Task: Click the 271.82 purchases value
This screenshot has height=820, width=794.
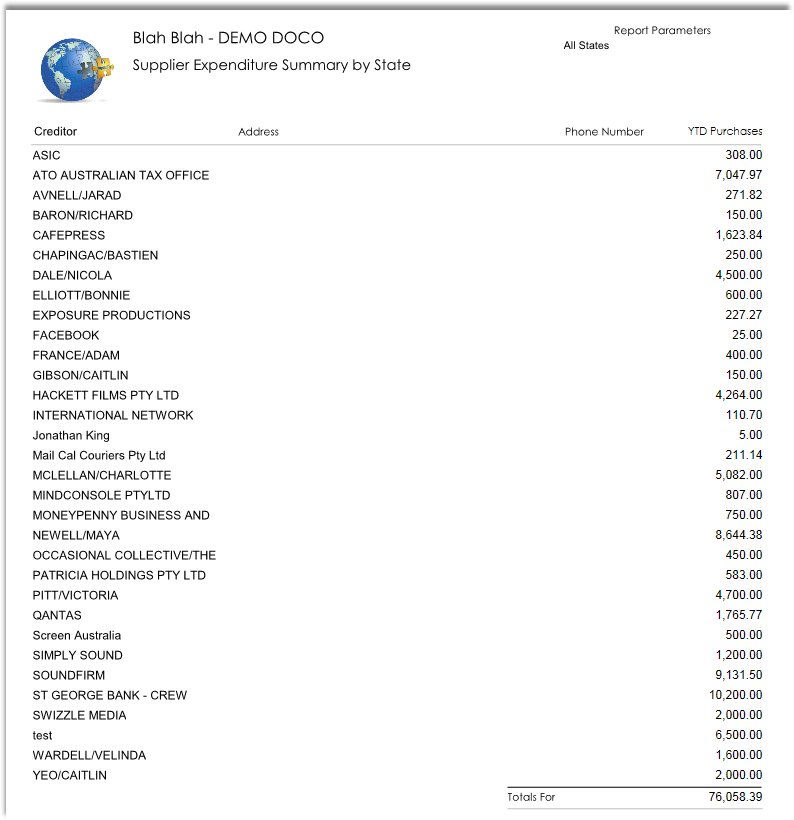Action: tap(744, 195)
